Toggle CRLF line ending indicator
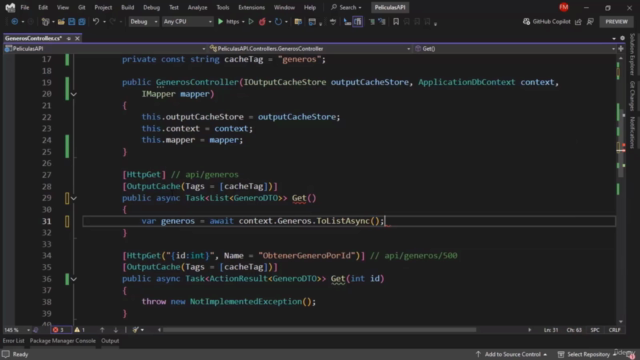Viewport: 640px width, 360px height. pos(614,330)
